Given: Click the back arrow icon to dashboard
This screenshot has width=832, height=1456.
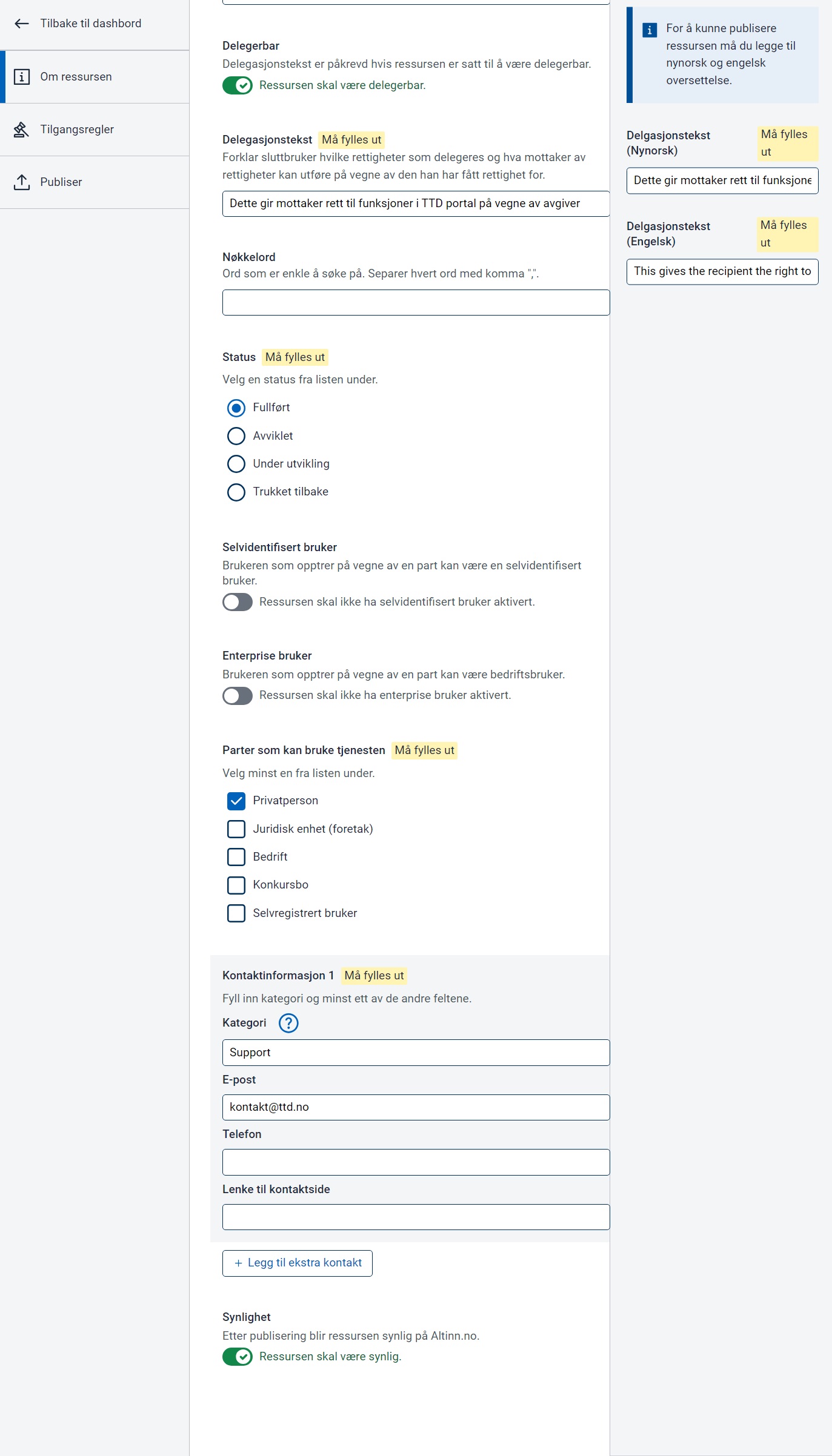Looking at the screenshot, I should (x=22, y=24).
